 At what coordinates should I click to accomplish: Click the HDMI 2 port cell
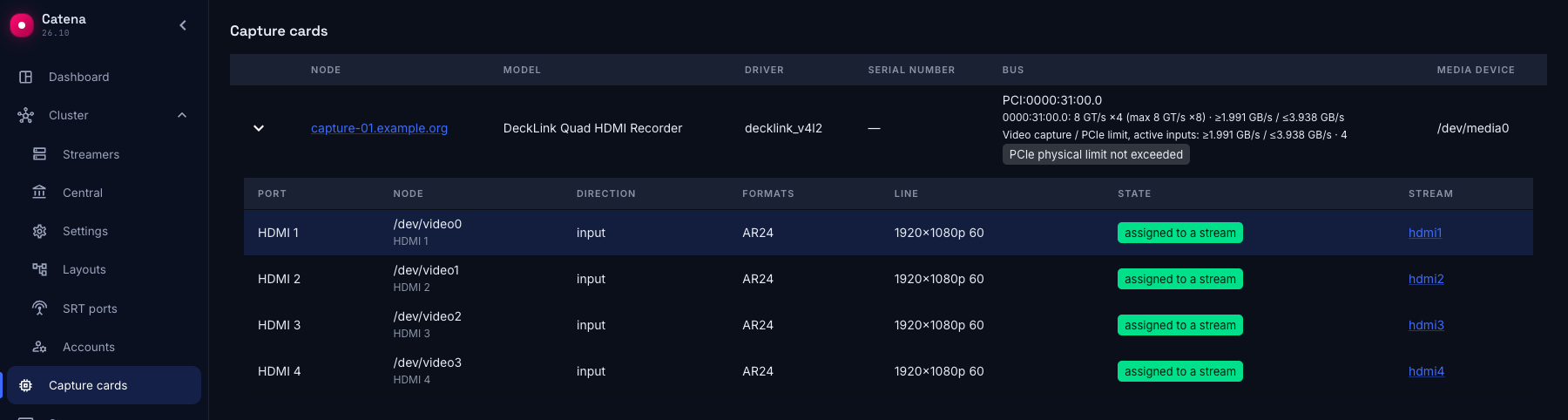[x=279, y=279]
